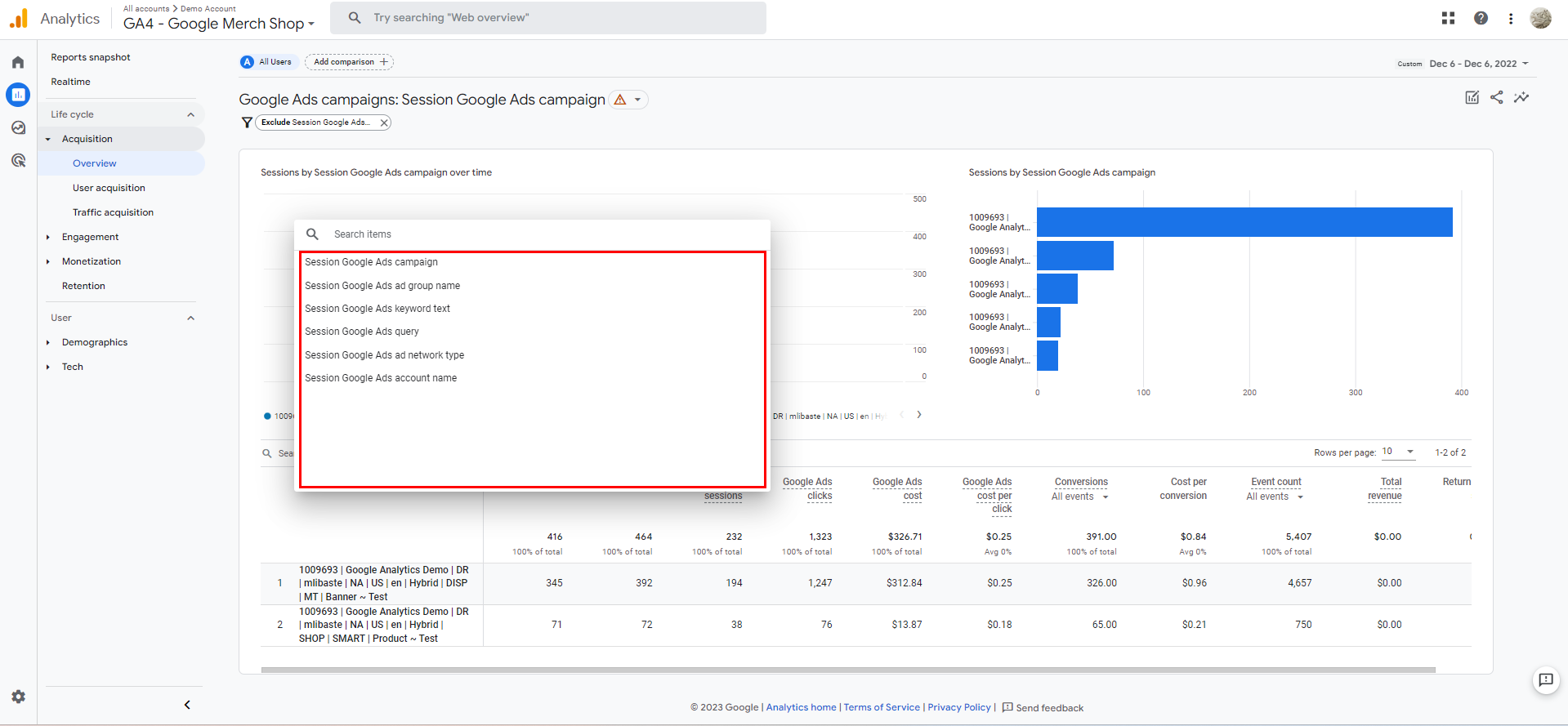Open the GA4 - Google Merch Shop property selector
Screen dimensions: 1568x726
[219, 24]
